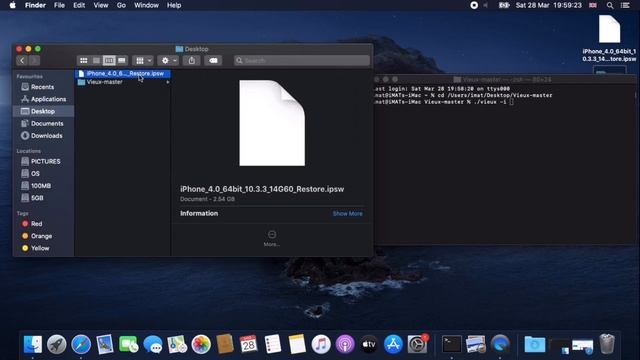Open the PICTURES volume
This screenshot has height=360, width=640.
41,161
